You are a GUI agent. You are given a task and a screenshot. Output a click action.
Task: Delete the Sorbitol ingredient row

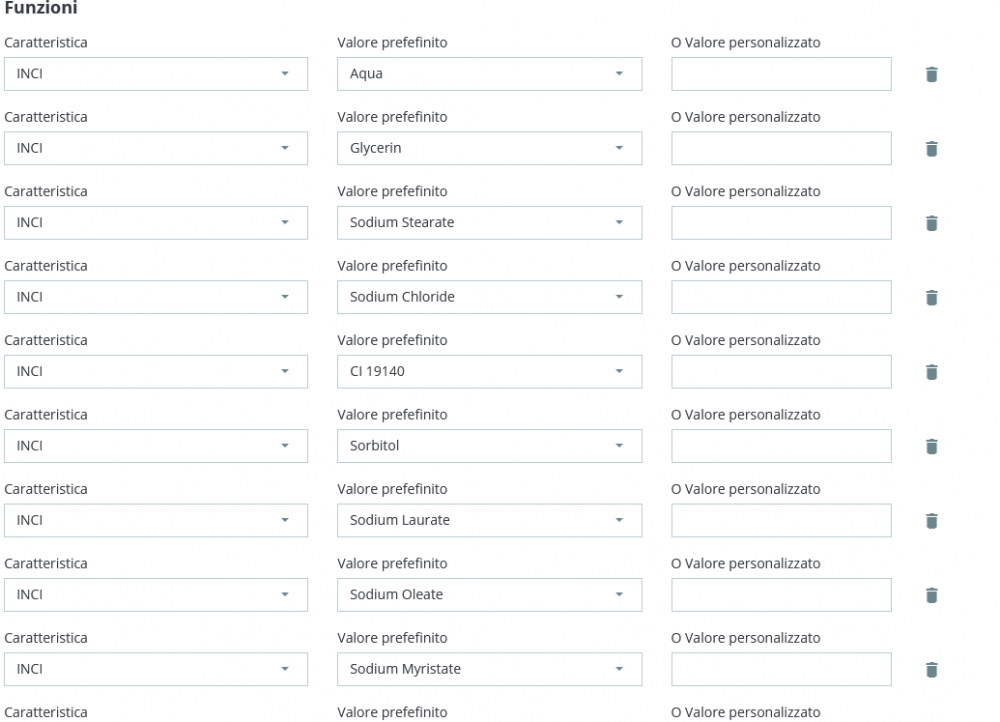coord(930,446)
